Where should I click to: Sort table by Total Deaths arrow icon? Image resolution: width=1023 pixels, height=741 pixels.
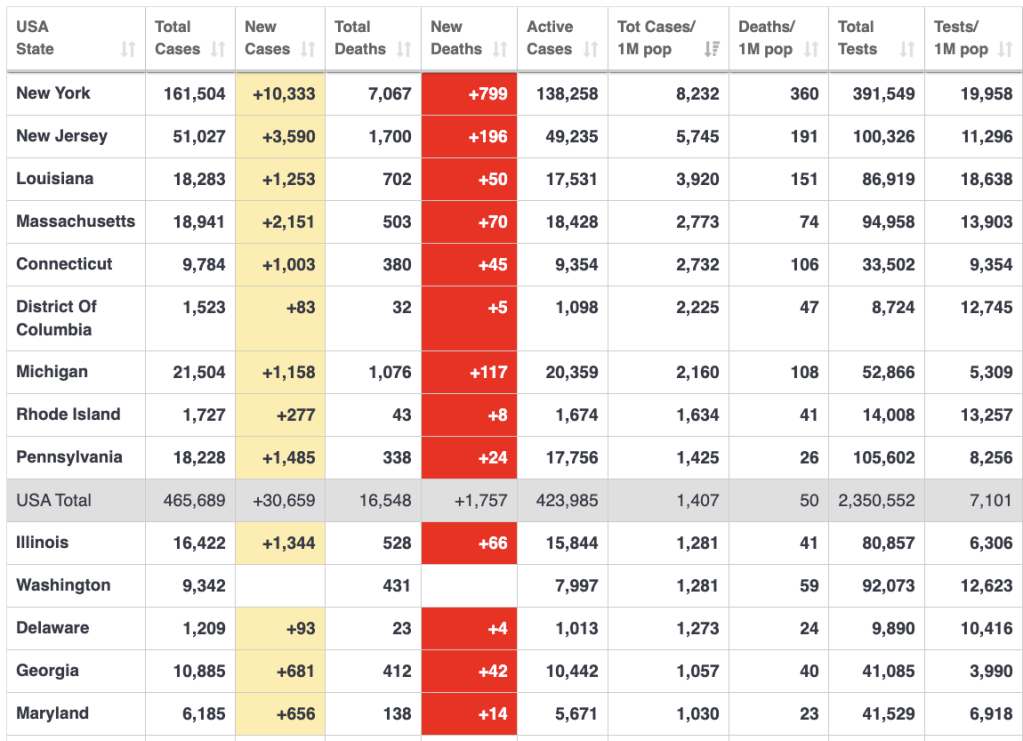point(404,49)
